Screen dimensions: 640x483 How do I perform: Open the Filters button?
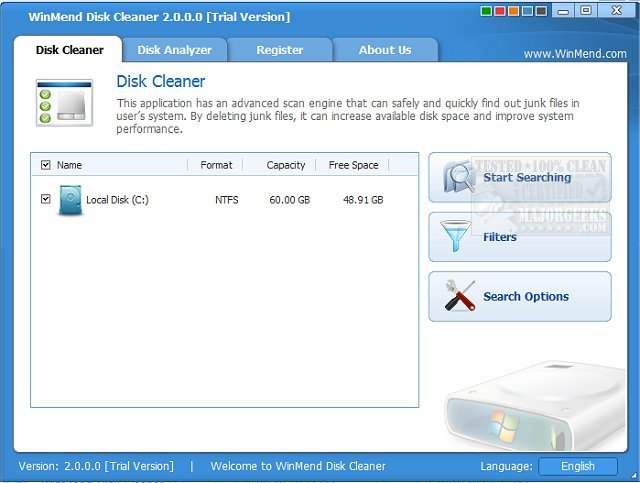point(520,237)
